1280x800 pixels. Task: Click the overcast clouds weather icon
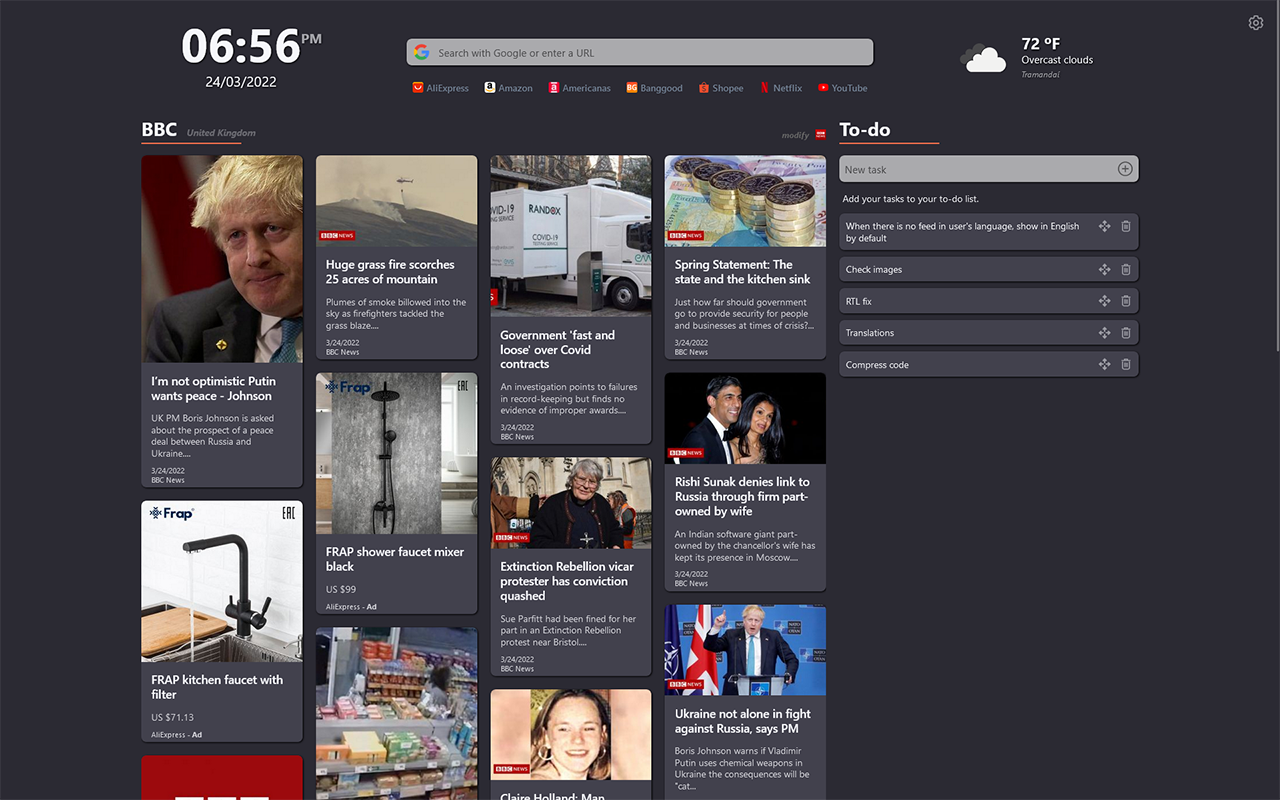coord(984,59)
